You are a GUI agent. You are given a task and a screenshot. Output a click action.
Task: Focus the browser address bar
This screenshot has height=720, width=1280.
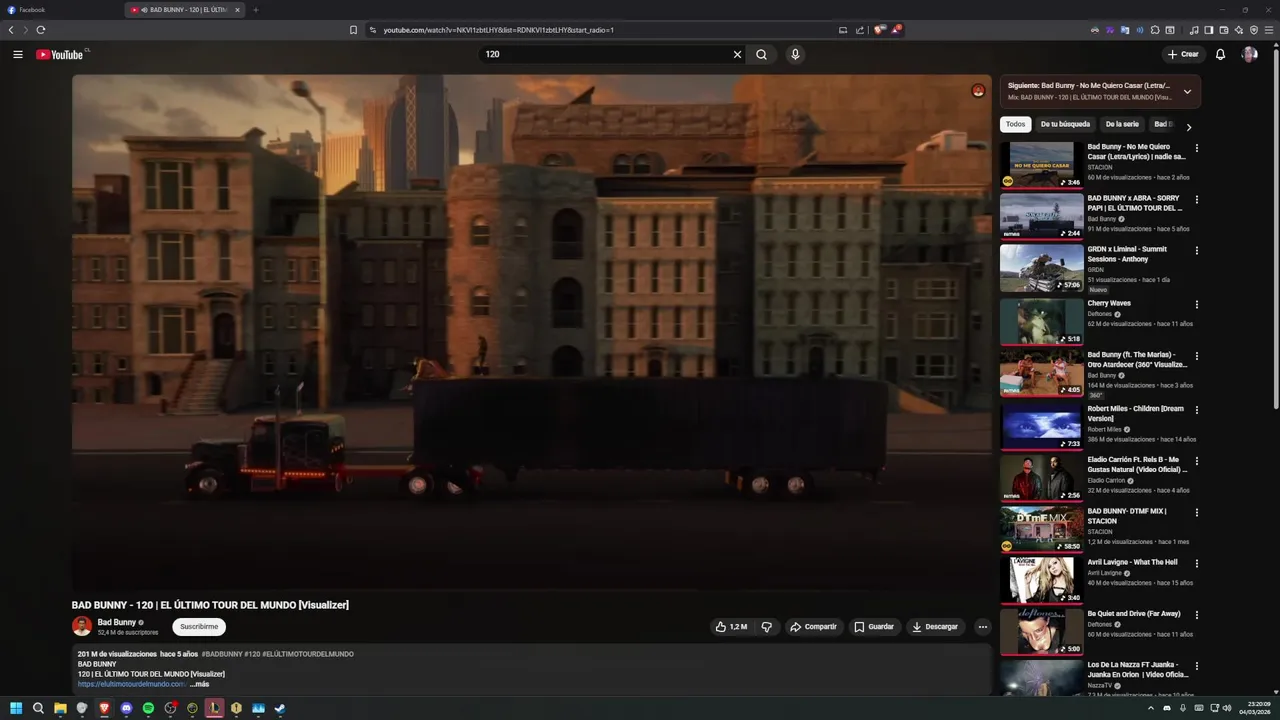[600, 30]
